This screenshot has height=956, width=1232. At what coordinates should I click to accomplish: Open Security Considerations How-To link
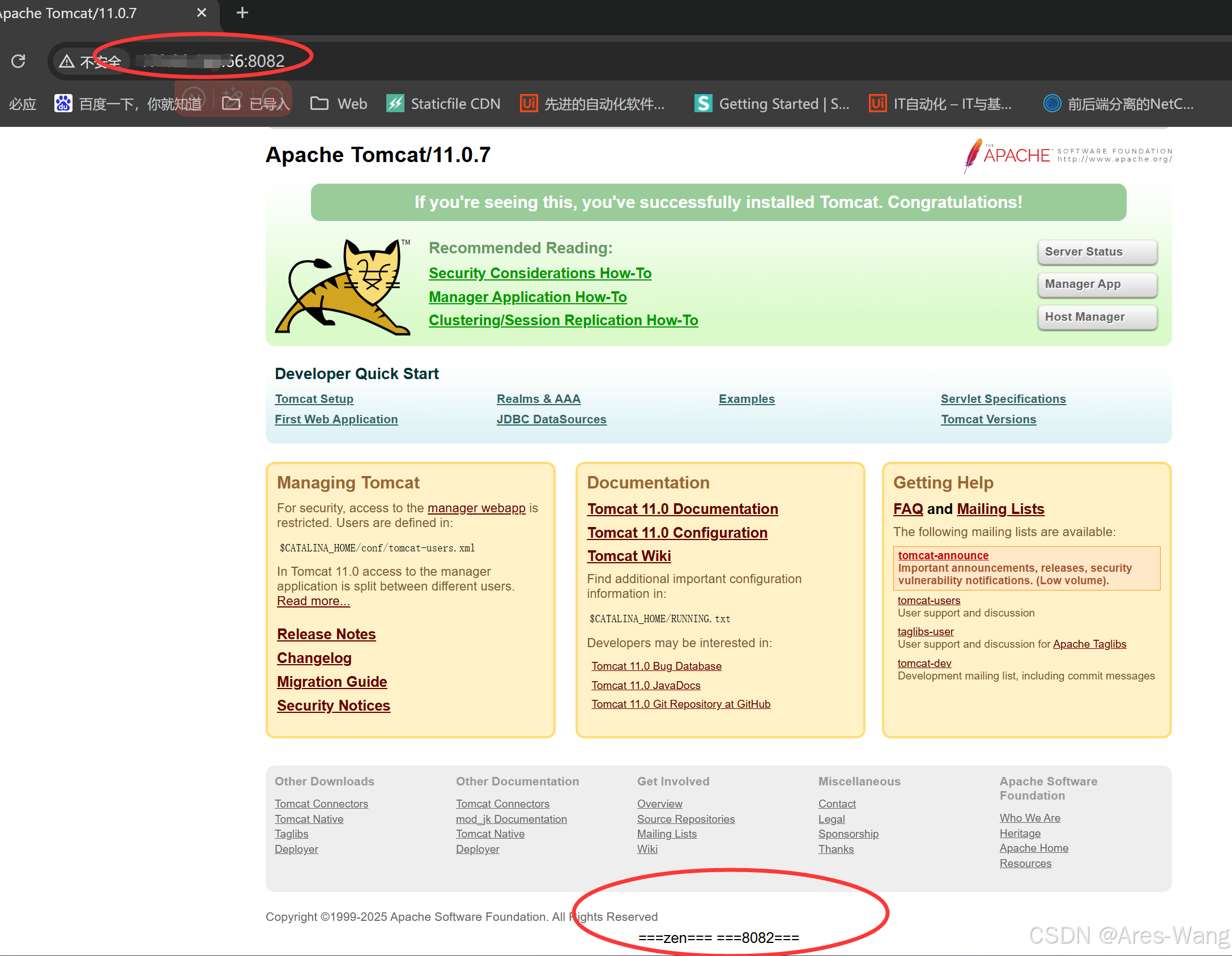[x=540, y=273]
